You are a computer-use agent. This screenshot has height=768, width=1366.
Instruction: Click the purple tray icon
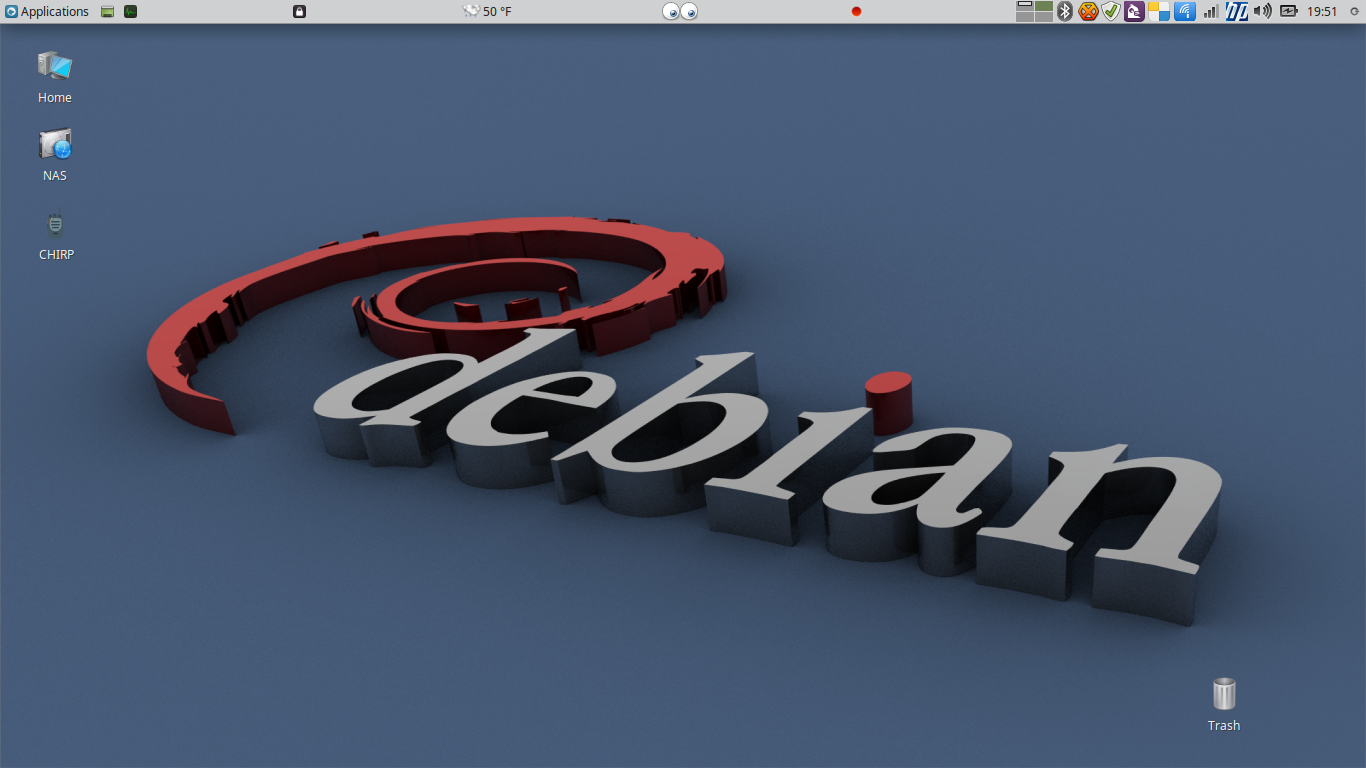(1134, 12)
